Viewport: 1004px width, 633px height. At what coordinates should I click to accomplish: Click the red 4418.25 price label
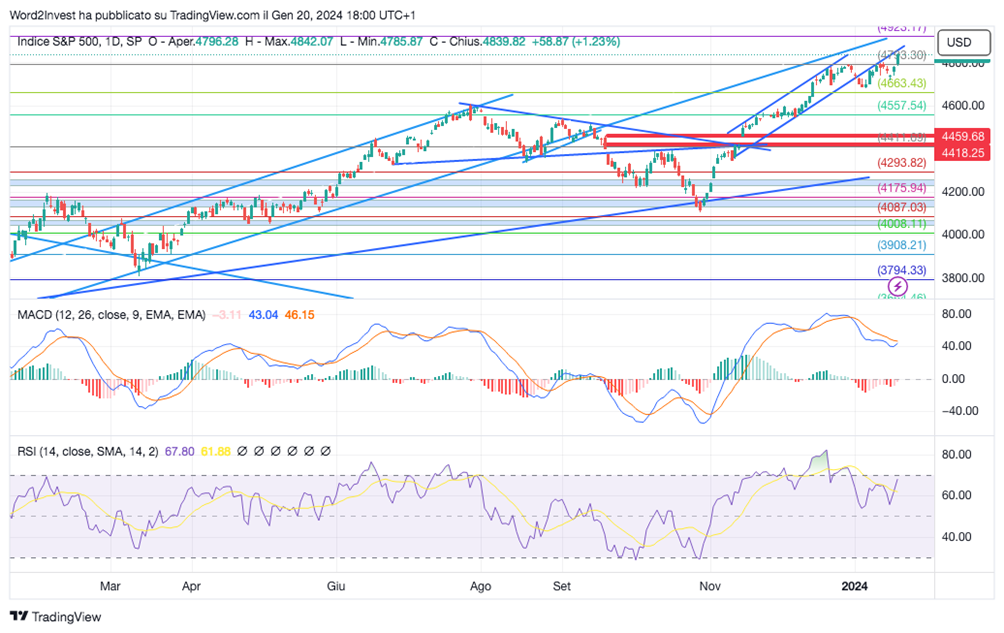(x=962, y=152)
